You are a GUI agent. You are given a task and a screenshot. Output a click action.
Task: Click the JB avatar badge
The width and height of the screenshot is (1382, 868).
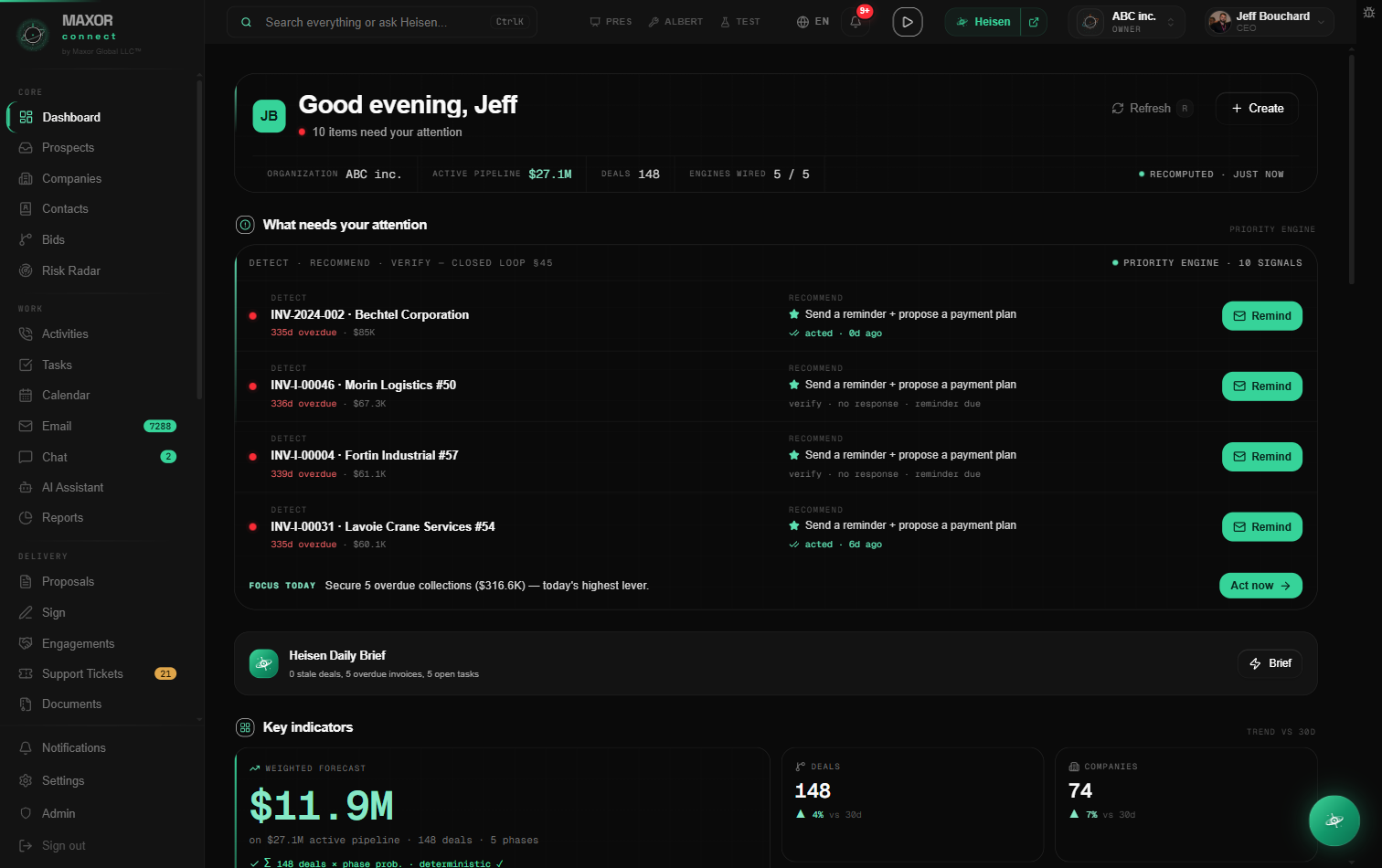[270, 116]
